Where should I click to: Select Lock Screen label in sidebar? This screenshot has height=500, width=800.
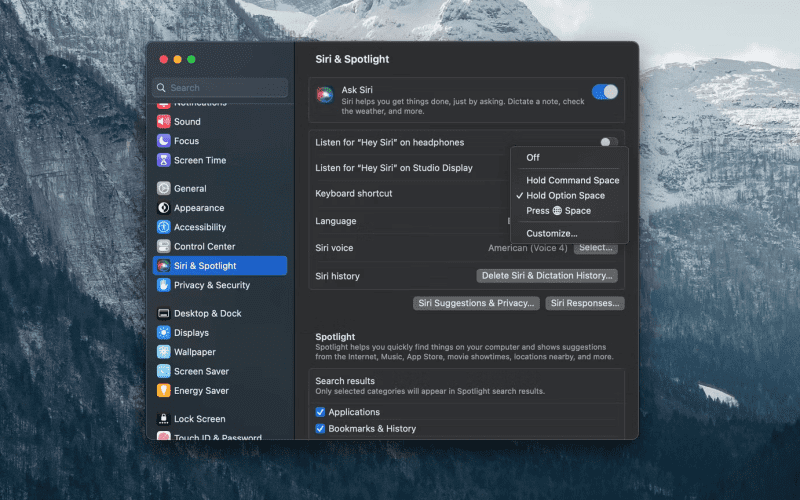(199, 419)
